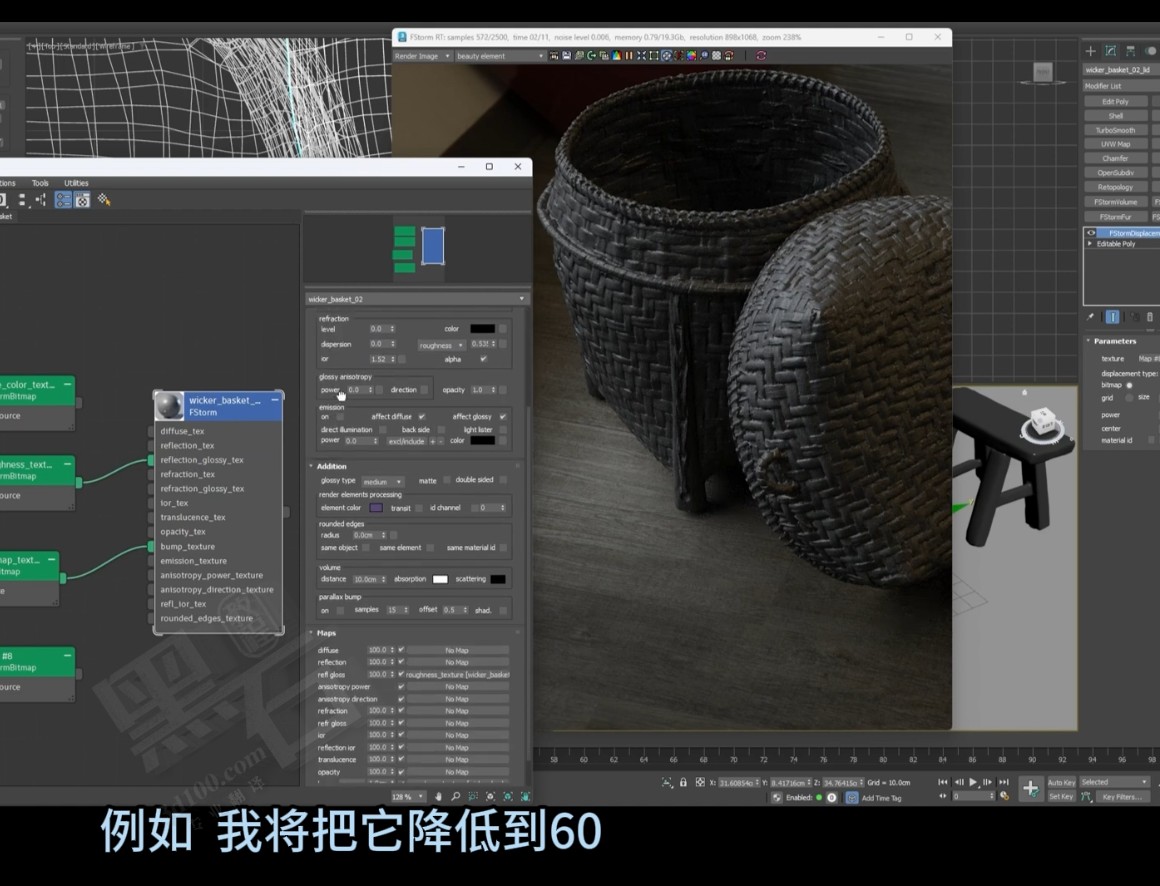Toggle the affect glossy checkbox
This screenshot has height=886, width=1160.
coord(503,416)
